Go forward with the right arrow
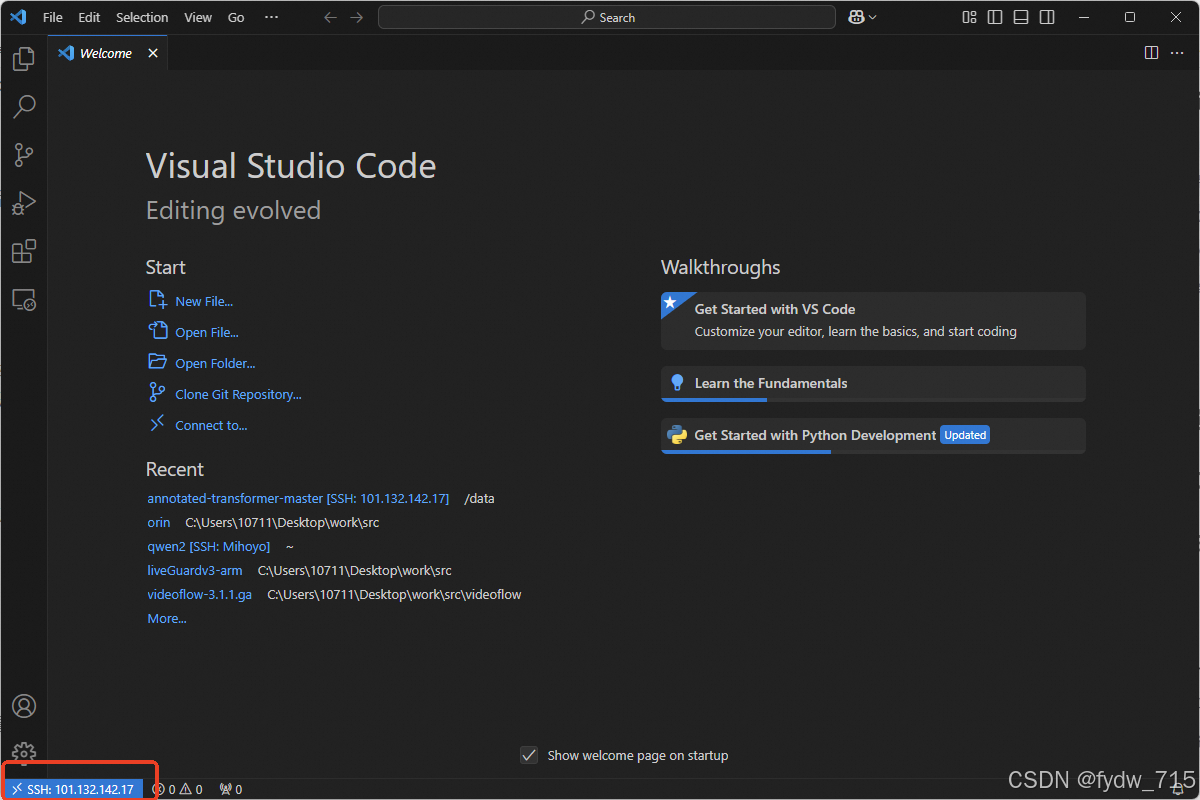 point(357,17)
